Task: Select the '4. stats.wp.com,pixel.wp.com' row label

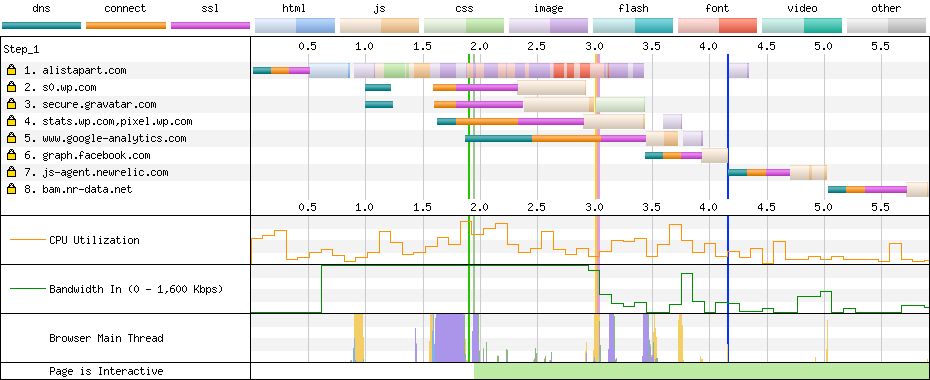Action: (x=108, y=122)
